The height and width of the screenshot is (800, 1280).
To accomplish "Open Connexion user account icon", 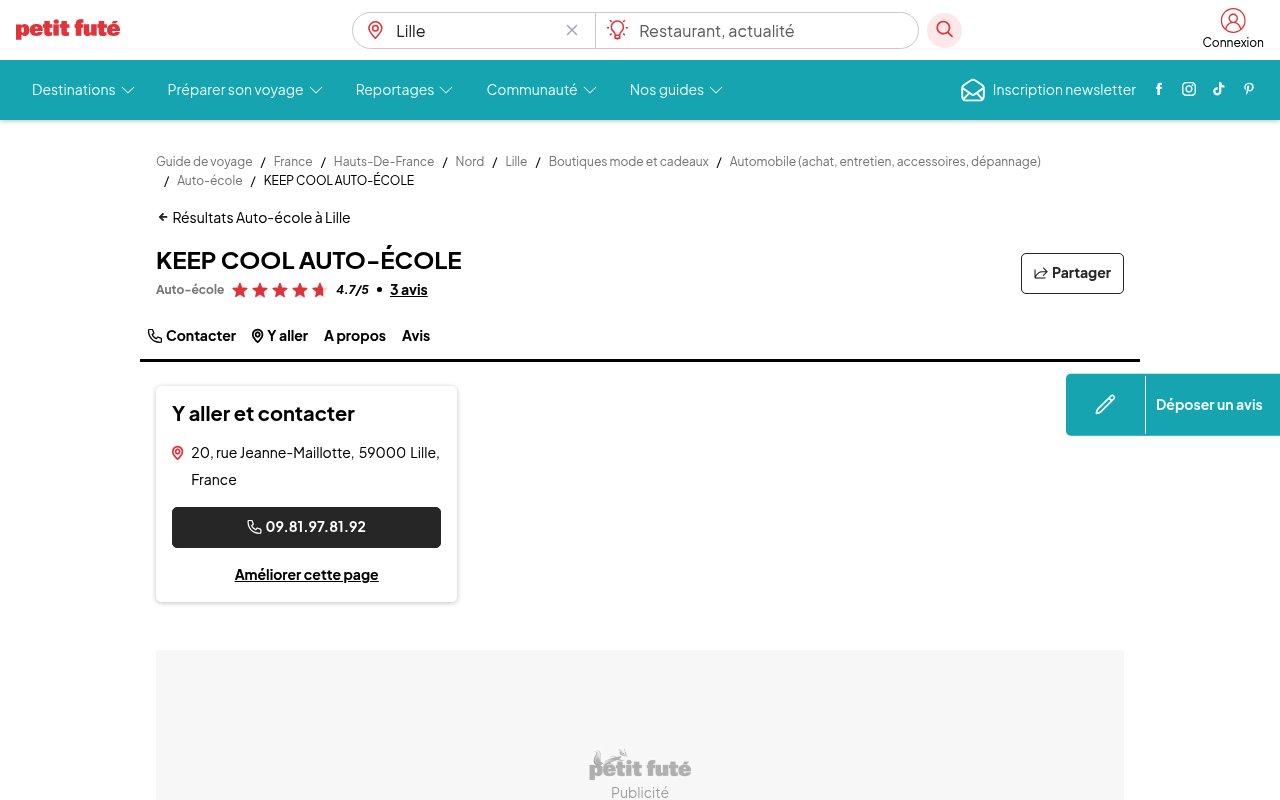I will pos(1233,20).
